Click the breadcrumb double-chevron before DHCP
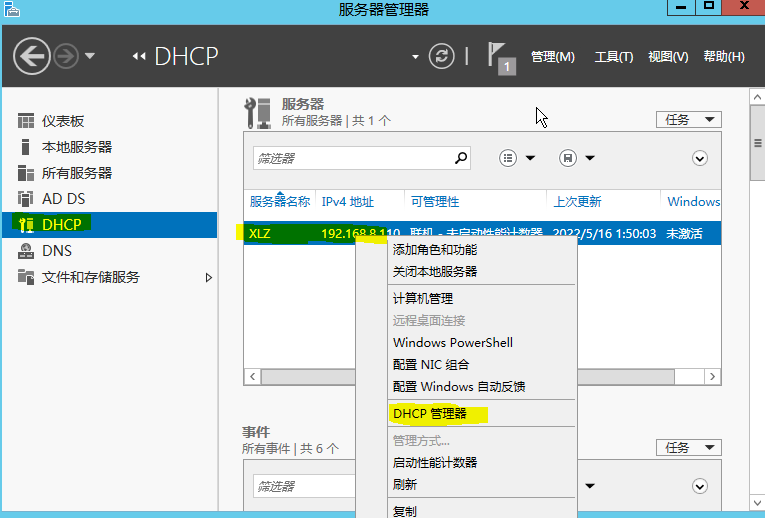 coord(139,57)
